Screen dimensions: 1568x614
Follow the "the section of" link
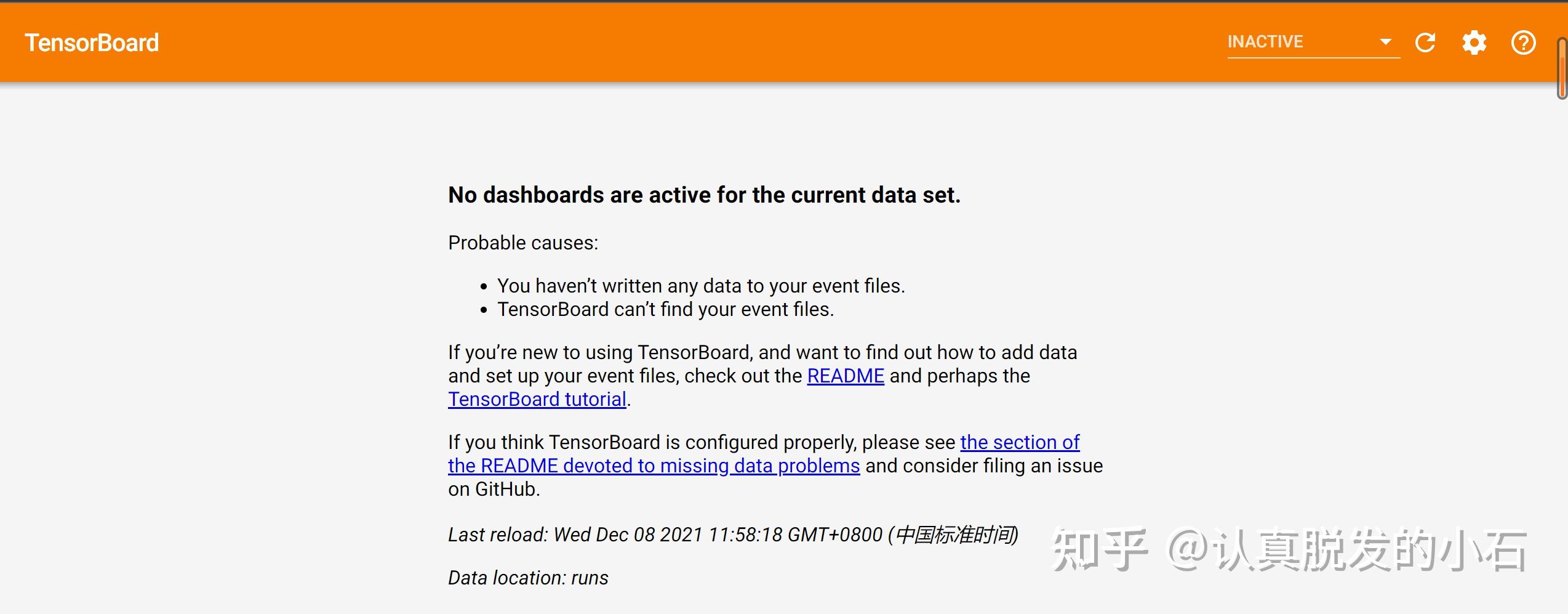tap(1020, 442)
